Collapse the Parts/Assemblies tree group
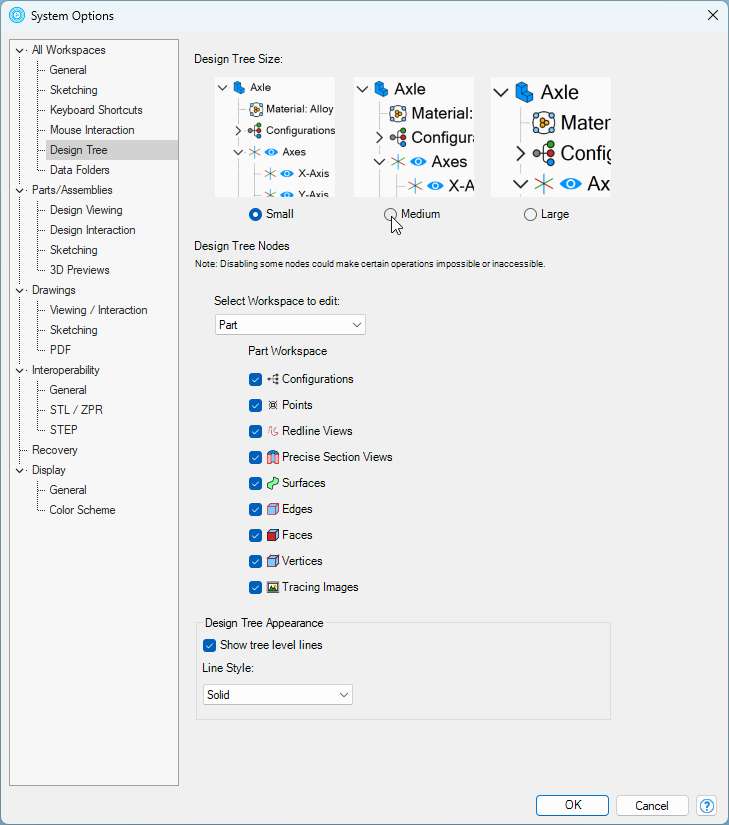 [x=20, y=190]
